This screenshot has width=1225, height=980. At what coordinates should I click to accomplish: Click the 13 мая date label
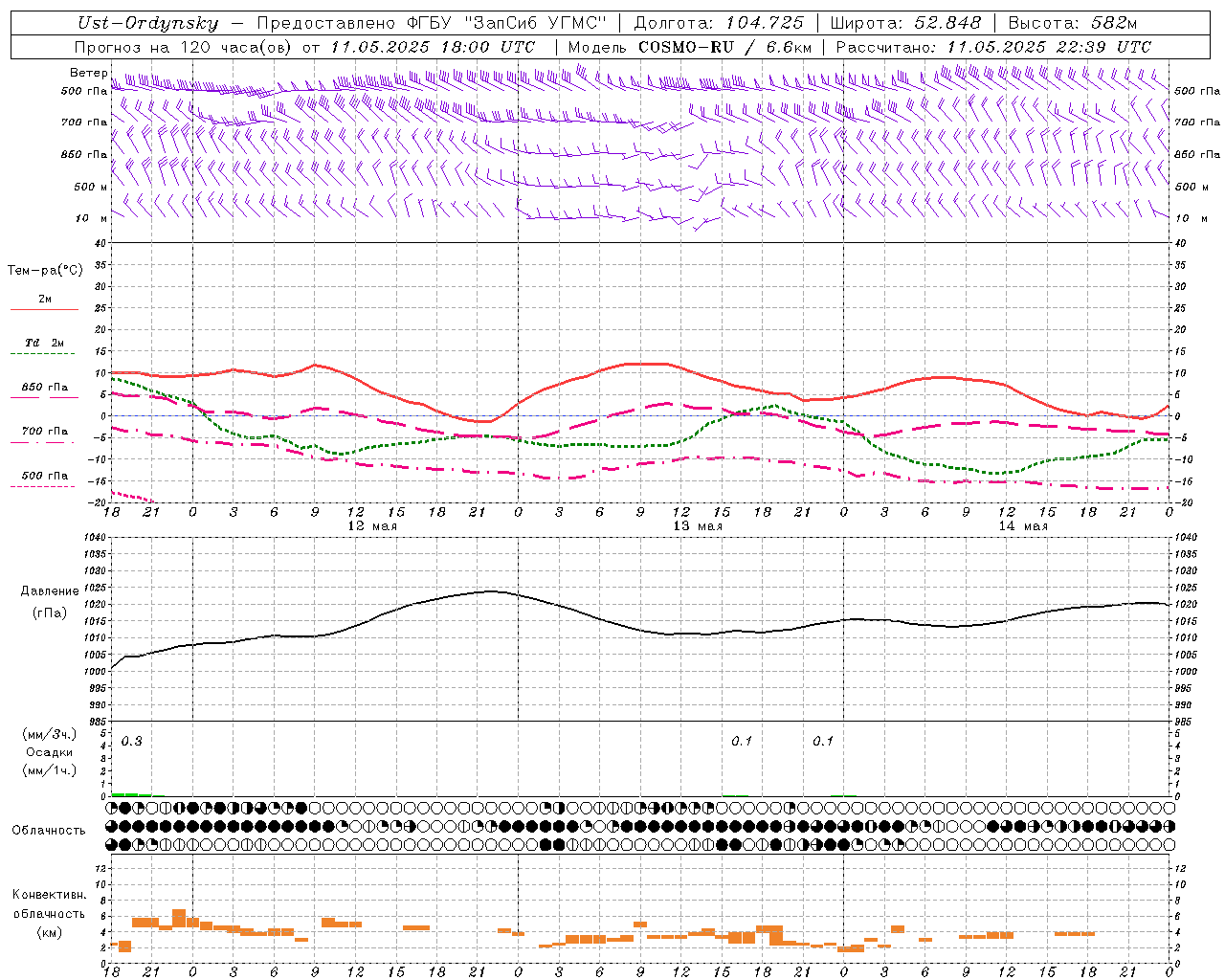[x=698, y=526]
